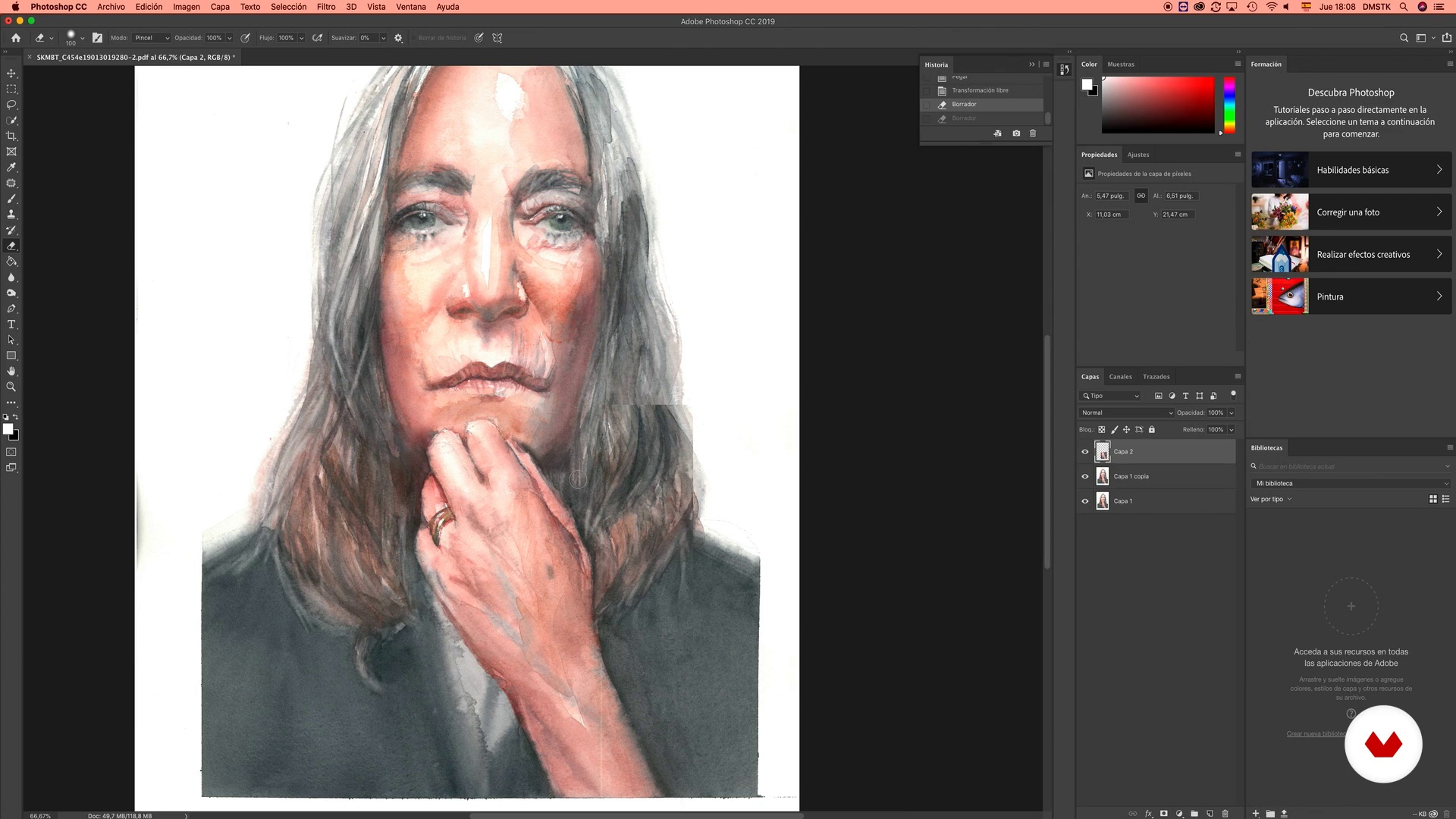This screenshot has width=1456, height=819.
Task: Select the Spot Healing Brush tool
Action: 11,184
